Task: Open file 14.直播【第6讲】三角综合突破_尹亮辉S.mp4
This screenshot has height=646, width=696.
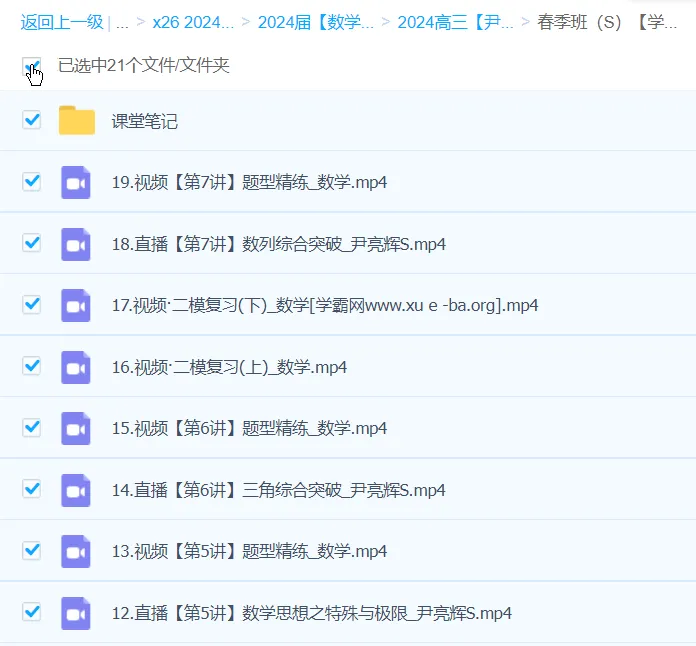Action: (279, 490)
